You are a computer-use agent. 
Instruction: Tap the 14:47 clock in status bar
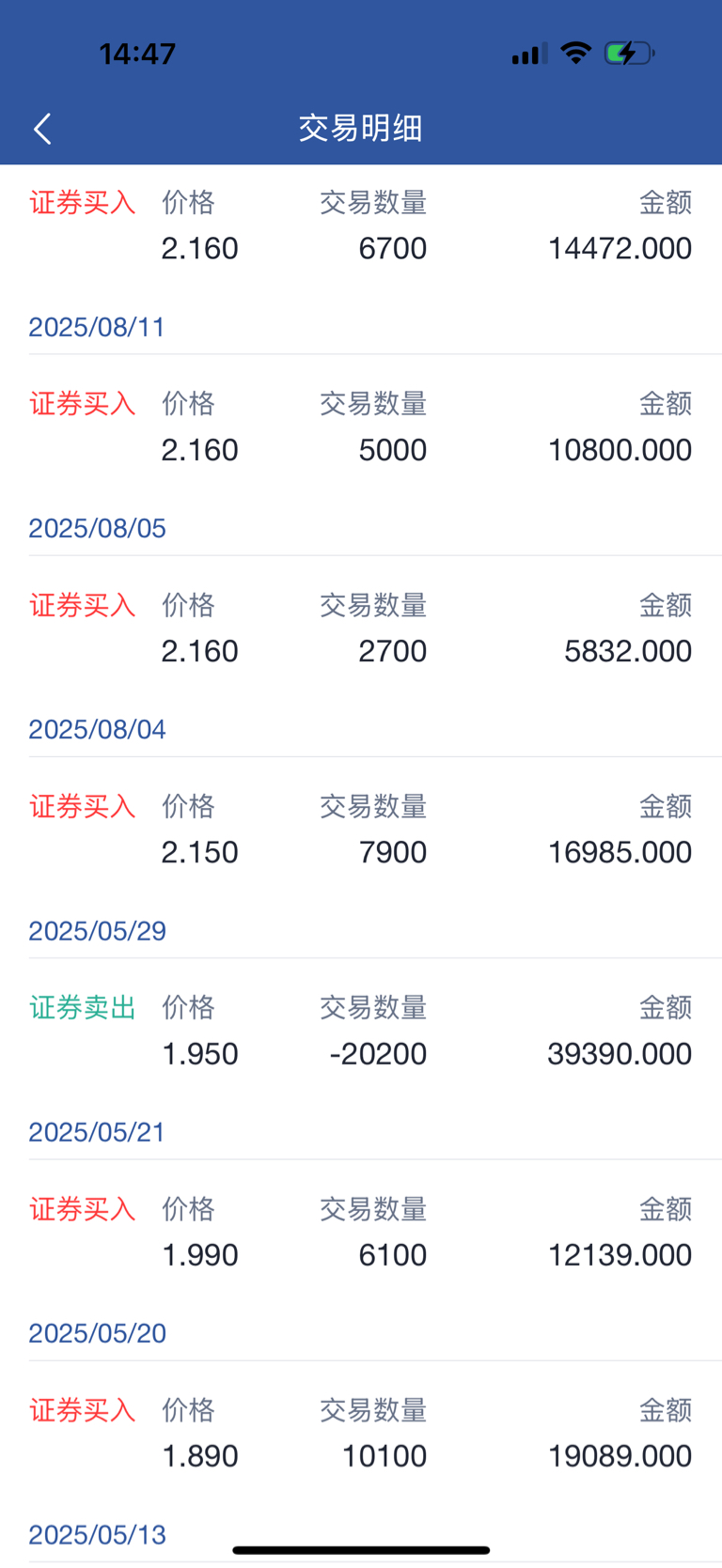tap(137, 54)
